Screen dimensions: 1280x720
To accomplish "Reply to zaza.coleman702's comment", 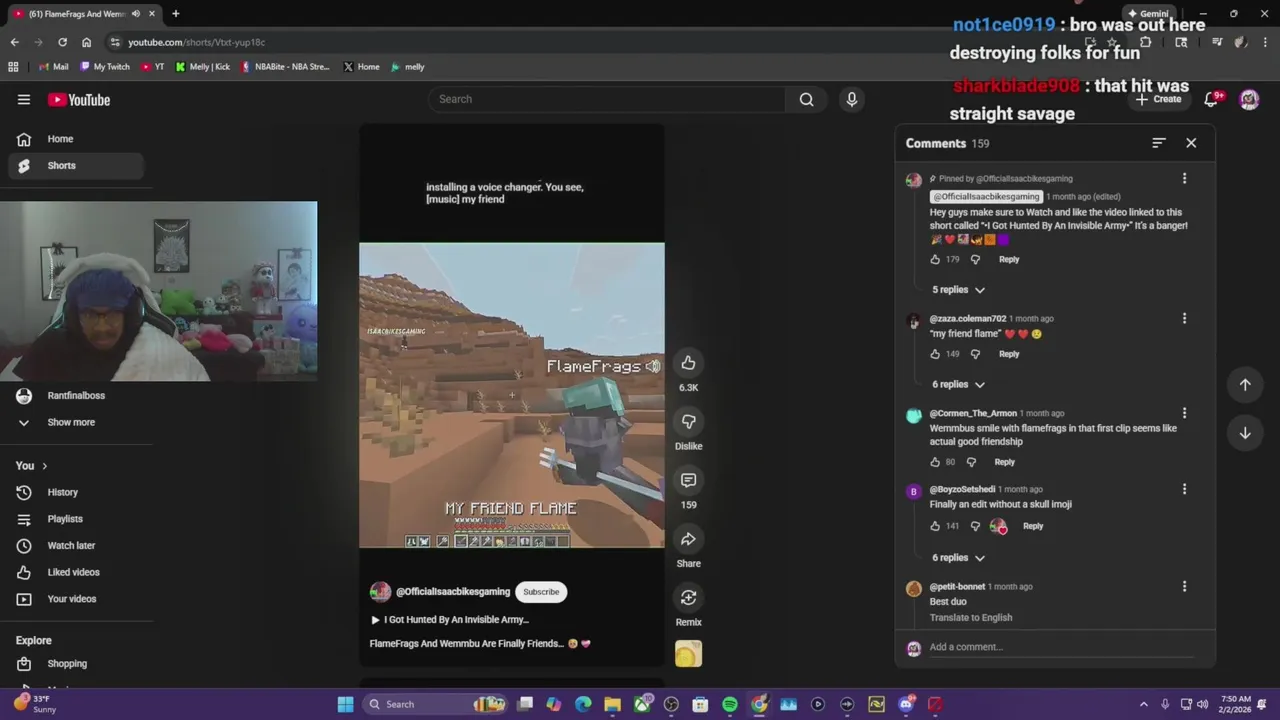I will pyautogui.click(x=1009, y=354).
